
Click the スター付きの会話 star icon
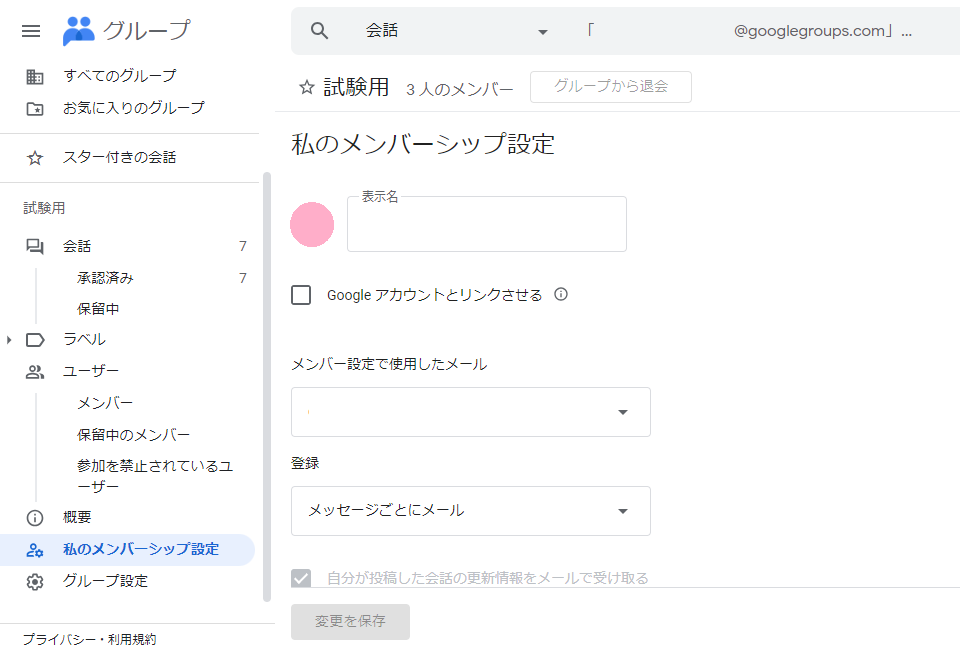click(x=35, y=158)
